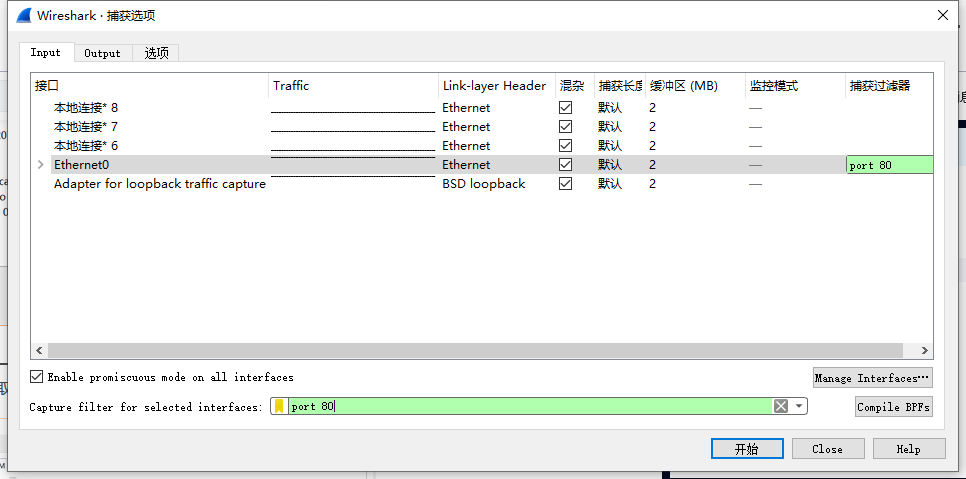This screenshot has width=966, height=479.
Task: Switch to the Output tab
Action: (x=103, y=54)
